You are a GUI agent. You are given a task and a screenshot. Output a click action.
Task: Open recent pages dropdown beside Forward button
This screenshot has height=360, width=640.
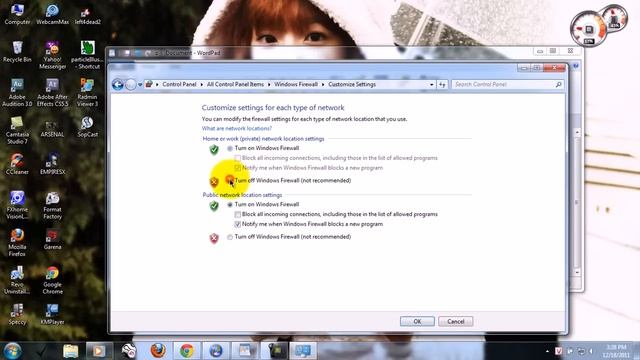[x=140, y=84]
